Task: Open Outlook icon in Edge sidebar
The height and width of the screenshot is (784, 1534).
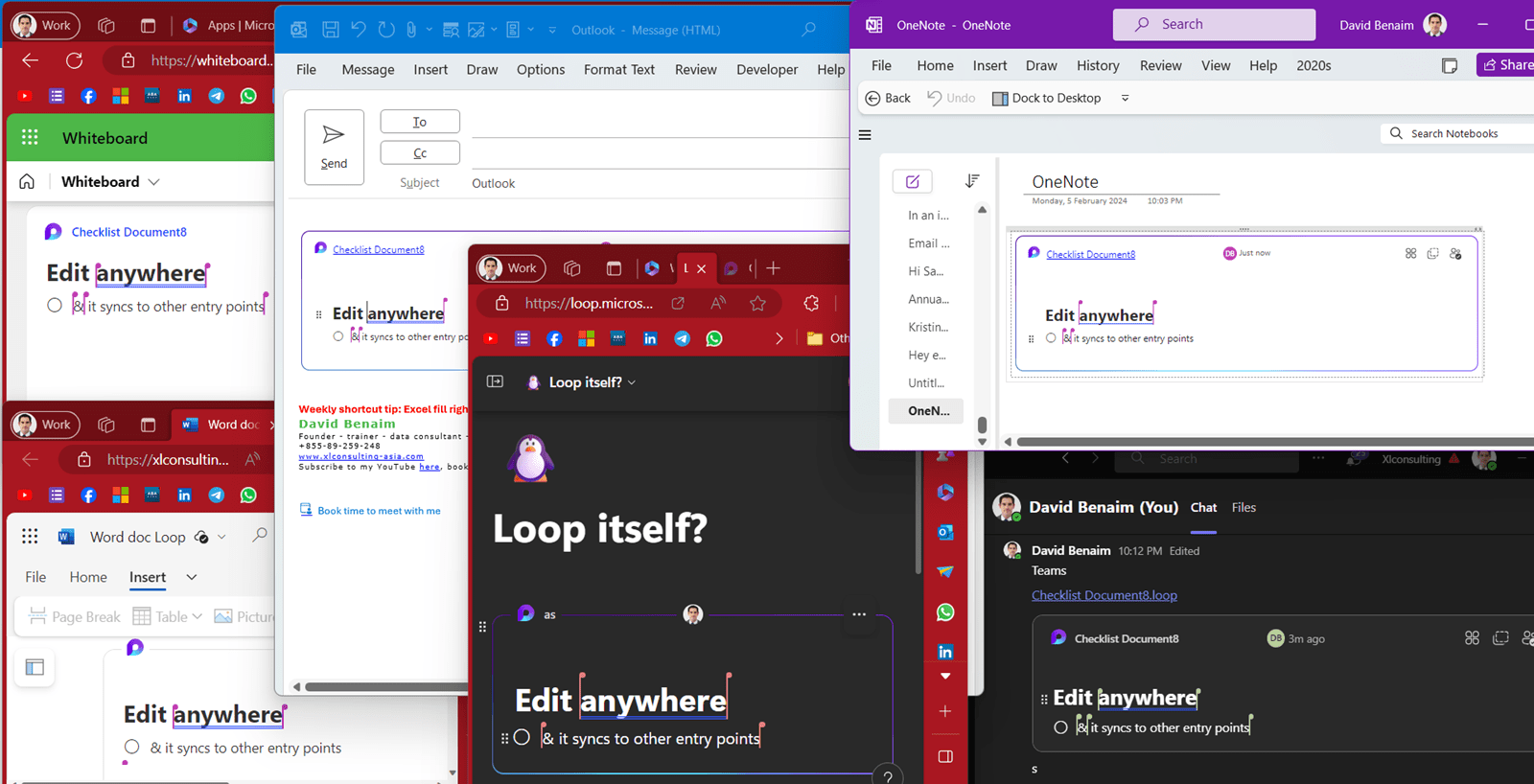Action: click(945, 532)
